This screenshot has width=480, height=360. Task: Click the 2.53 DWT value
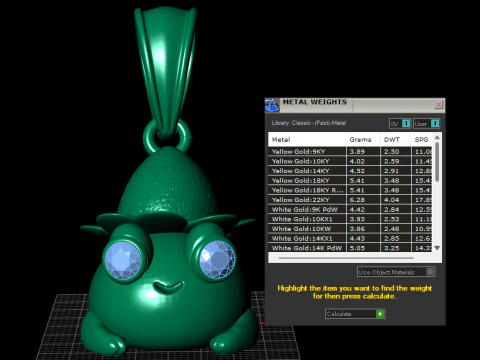click(391, 219)
